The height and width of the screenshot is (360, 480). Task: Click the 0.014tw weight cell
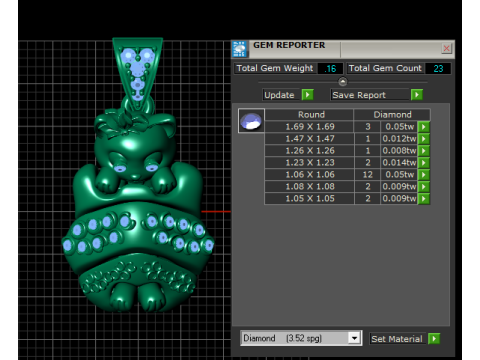click(399, 163)
